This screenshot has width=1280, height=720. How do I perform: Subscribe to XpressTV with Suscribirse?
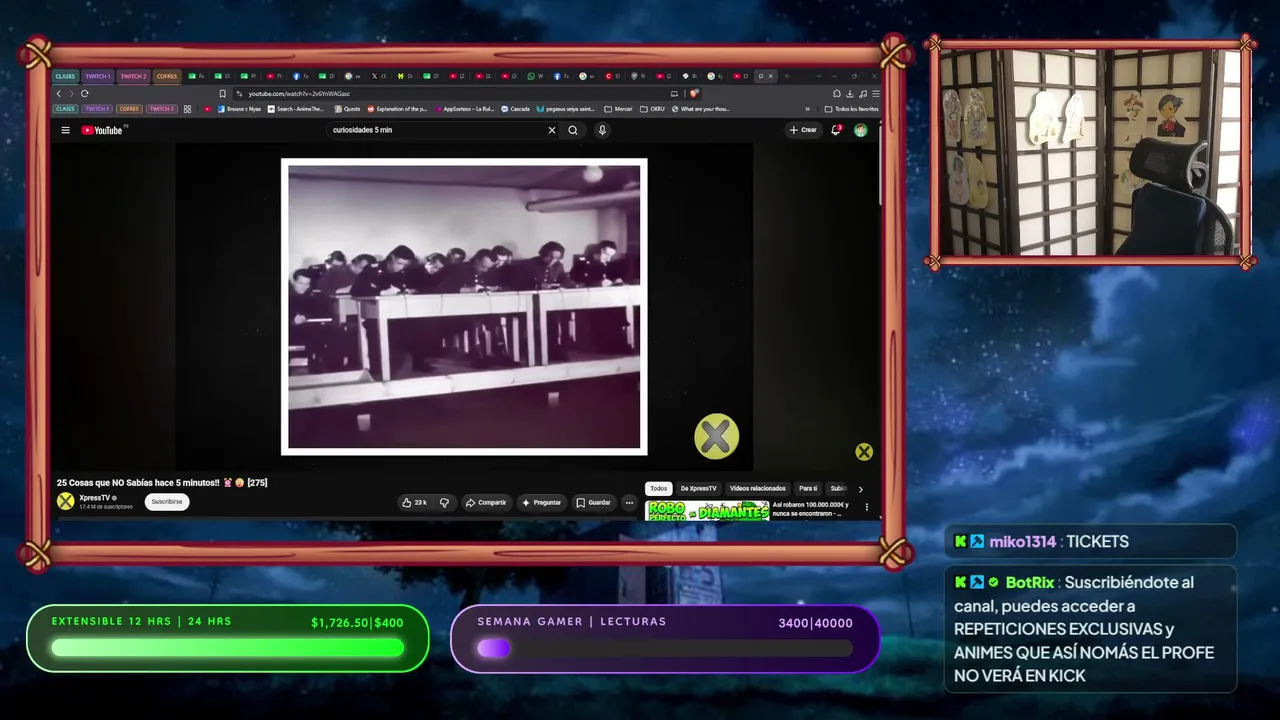tap(167, 502)
